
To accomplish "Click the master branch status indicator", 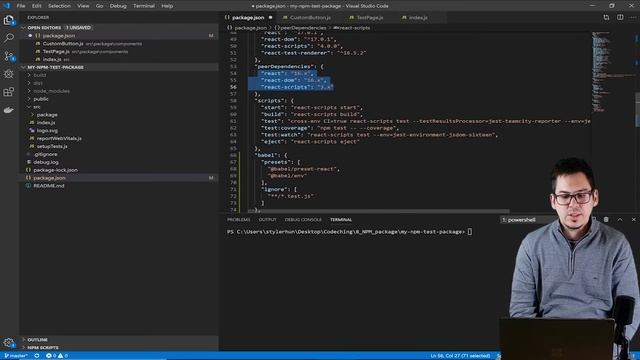I will point(16,356).
